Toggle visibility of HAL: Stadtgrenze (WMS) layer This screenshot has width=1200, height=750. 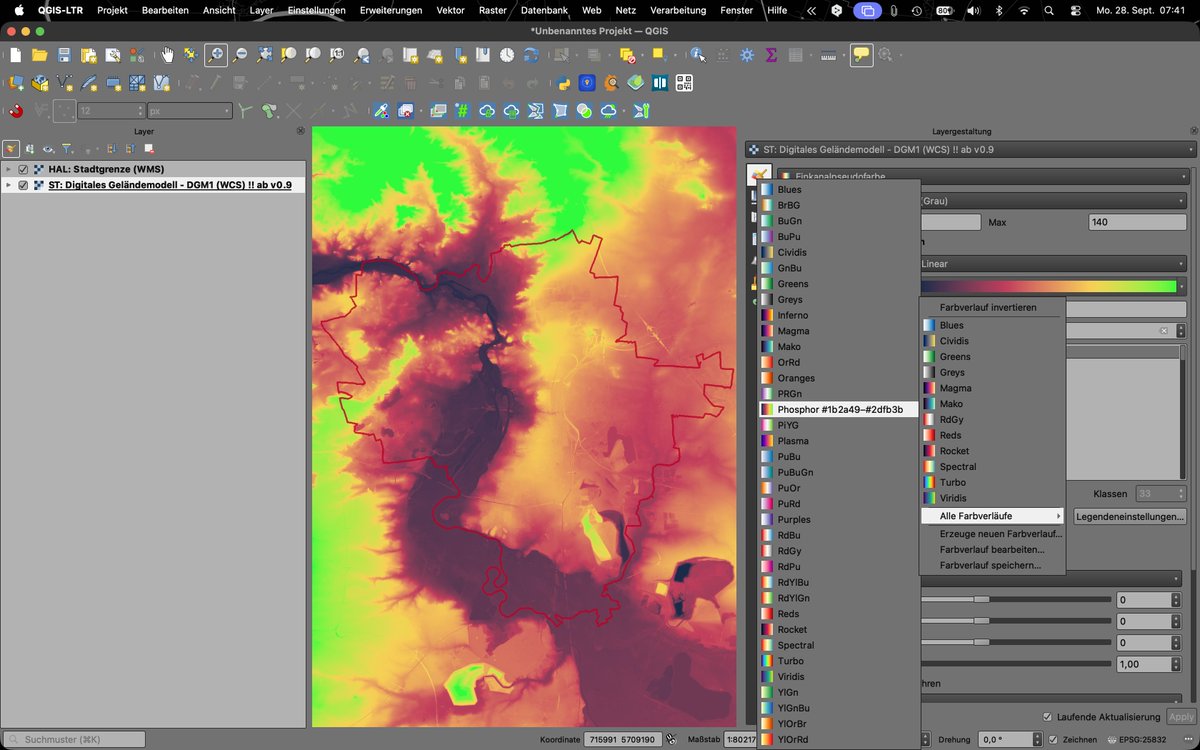pyautogui.click(x=23, y=169)
